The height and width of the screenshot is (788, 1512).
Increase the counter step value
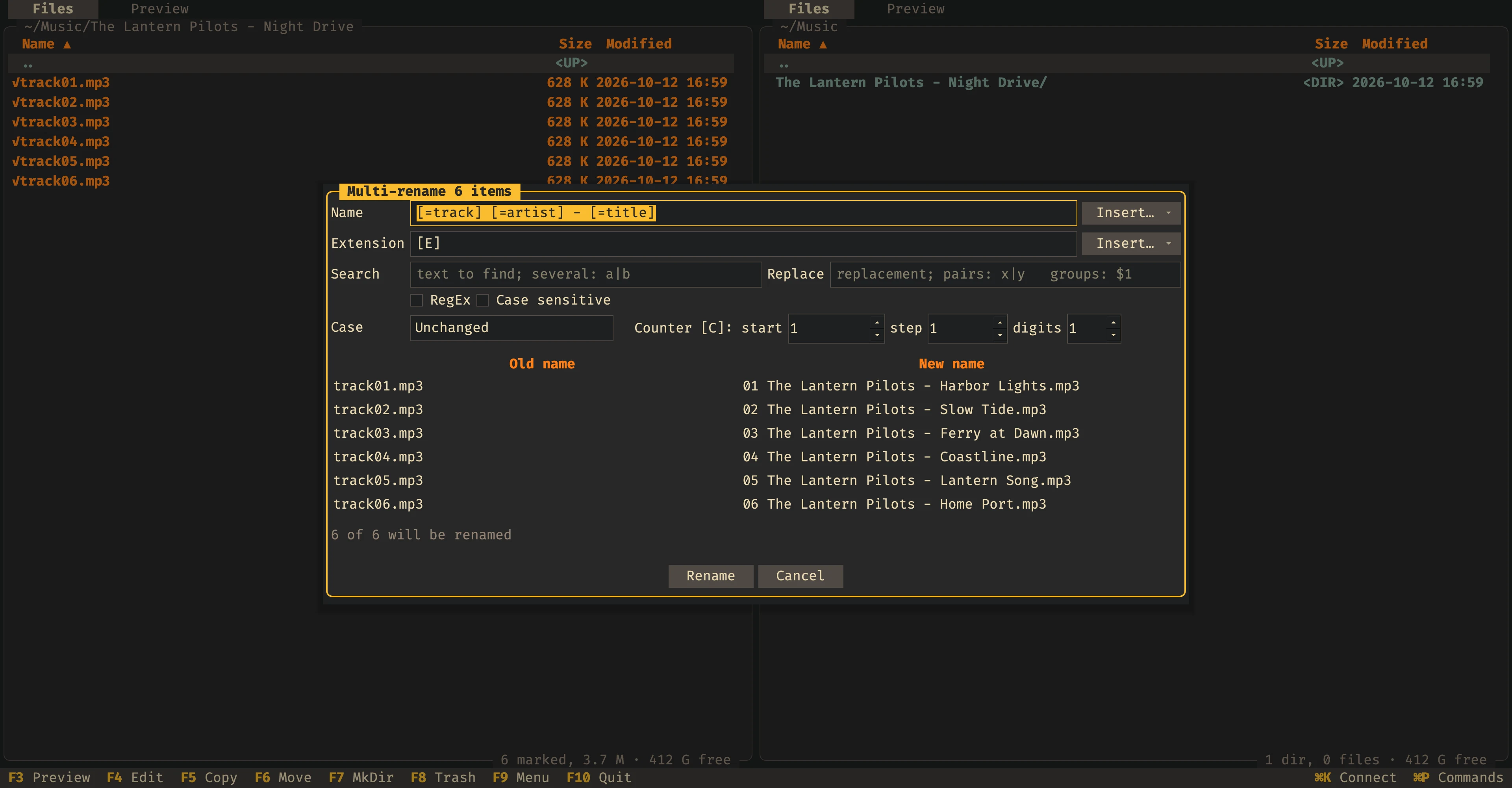point(1000,322)
